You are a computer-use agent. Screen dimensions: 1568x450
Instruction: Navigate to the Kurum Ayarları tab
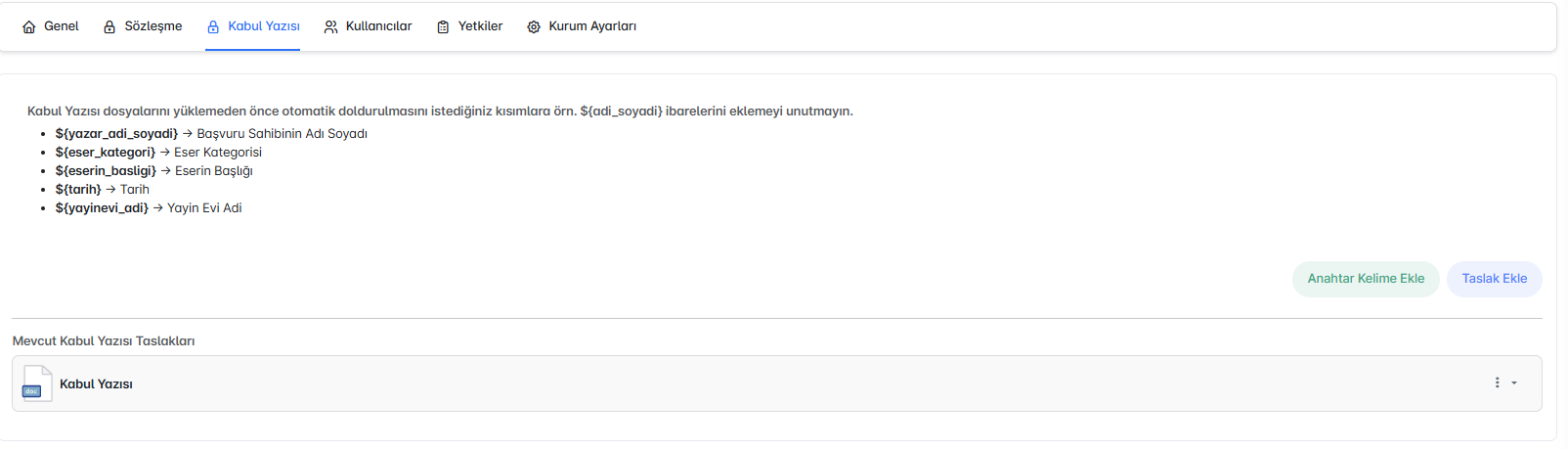pos(592,26)
